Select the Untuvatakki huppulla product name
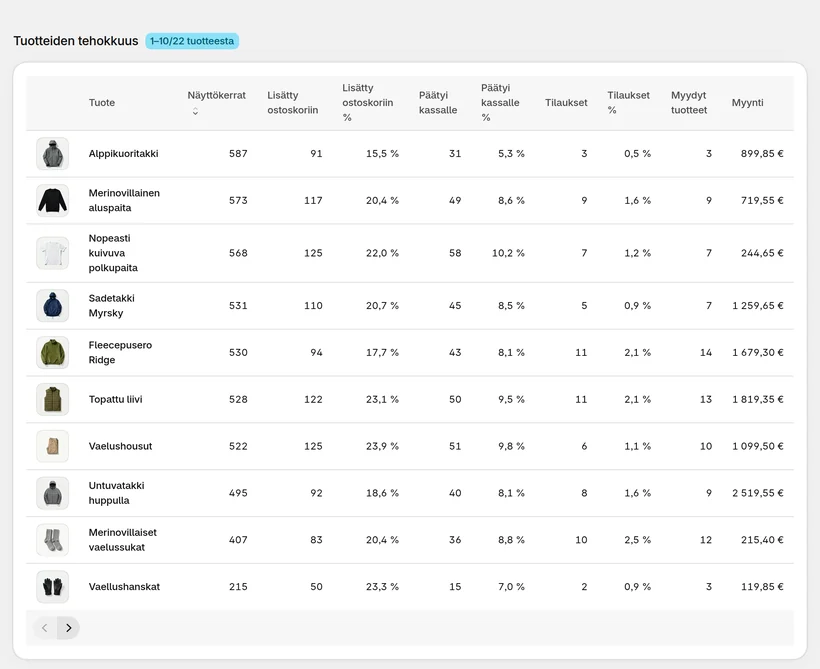The width and height of the screenshot is (820, 669). [116, 493]
